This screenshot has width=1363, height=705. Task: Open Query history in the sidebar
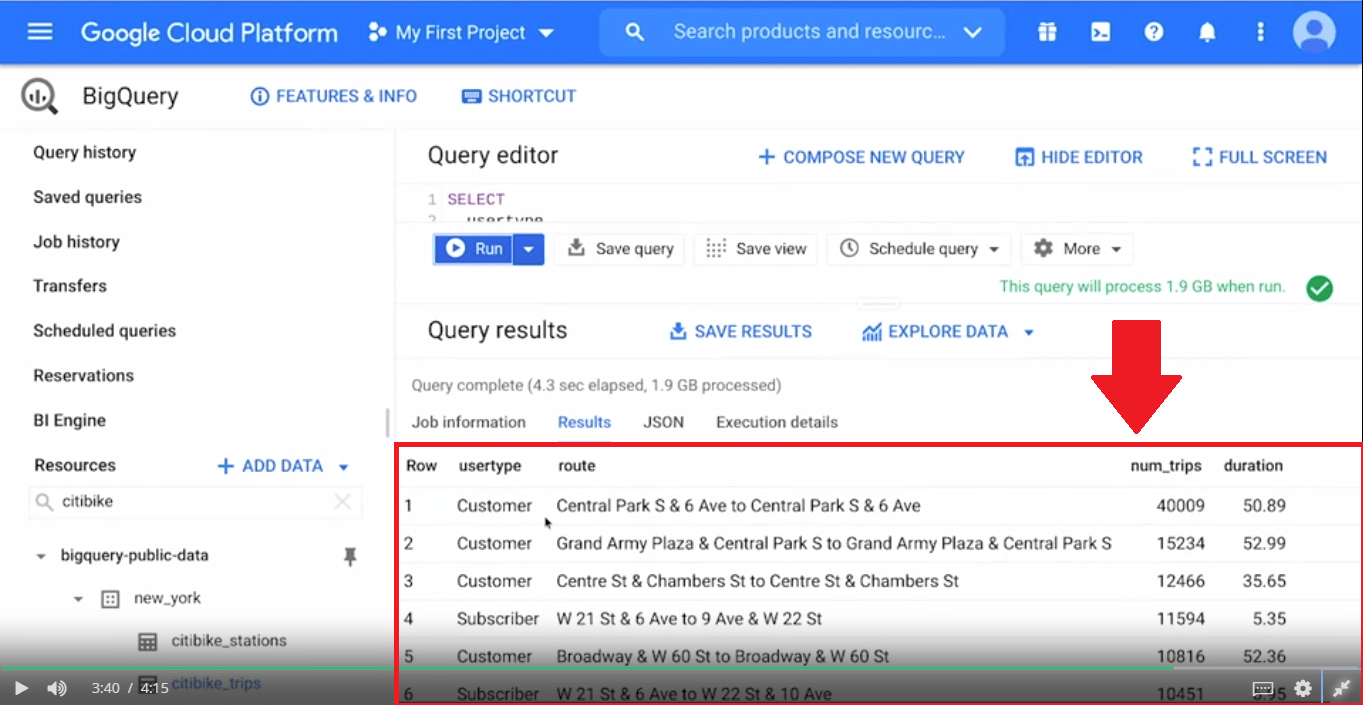(x=85, y=152)
